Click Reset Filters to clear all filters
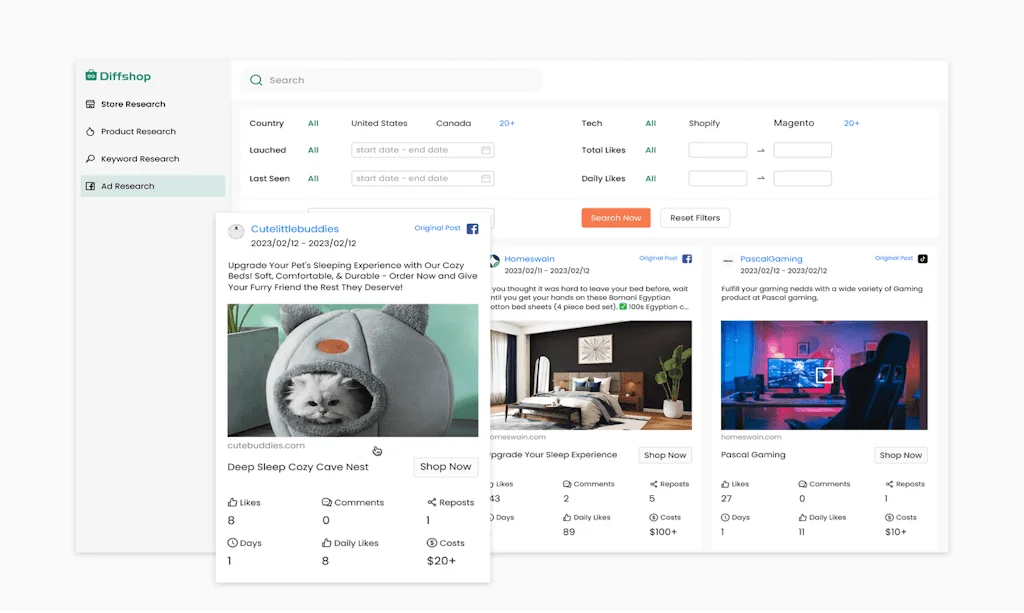 coord(694,217)
